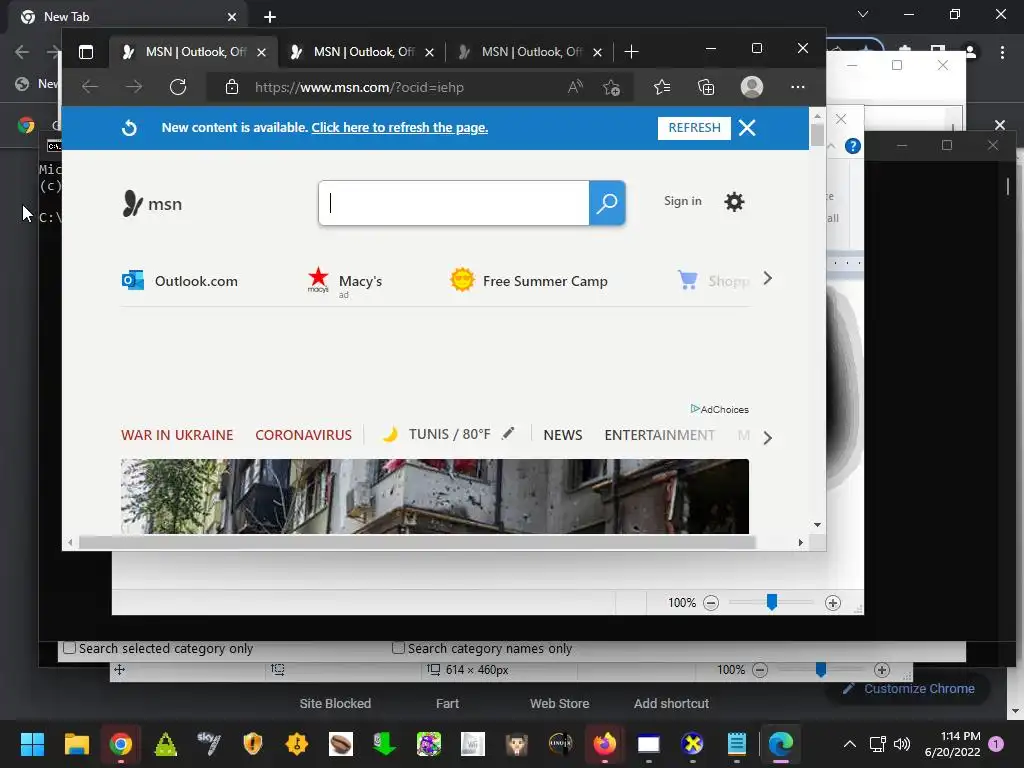Open Firefox from taskbar

(x=605, y=744)
